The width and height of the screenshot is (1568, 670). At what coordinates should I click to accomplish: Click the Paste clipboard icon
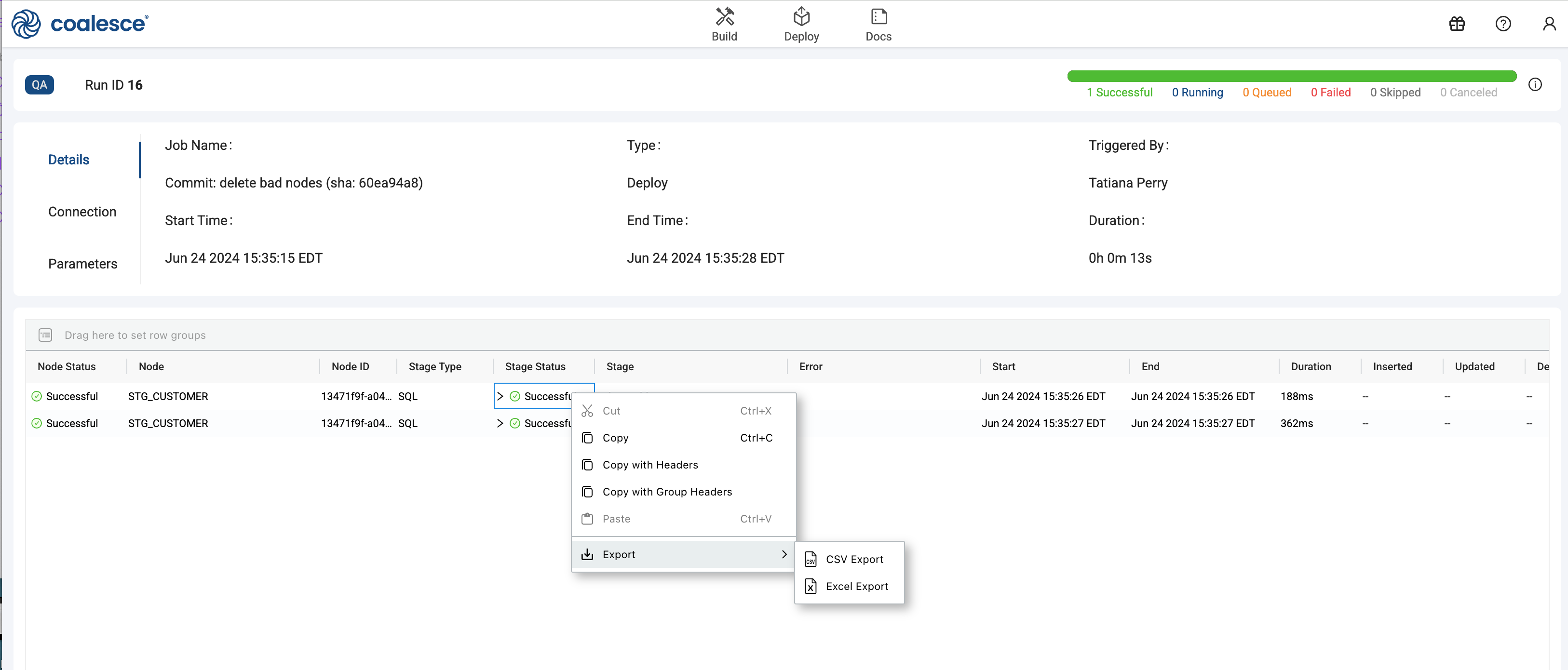[587, 519]
